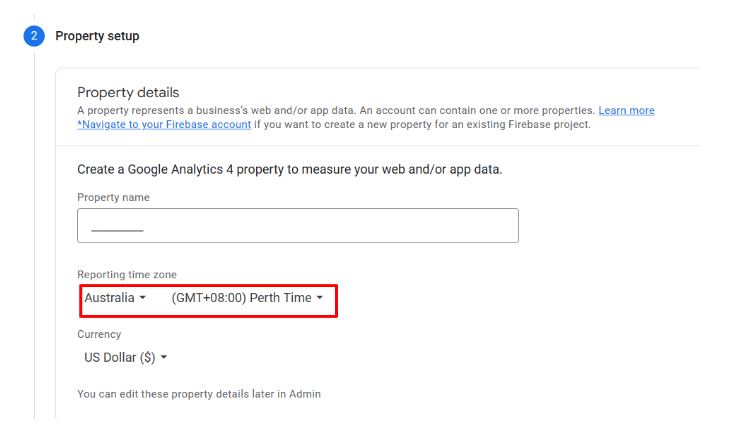Viewport: 736px width, 433px height.
Task: Expand the US Dollar ($) currency dropdown
Action: click(125, 357)
